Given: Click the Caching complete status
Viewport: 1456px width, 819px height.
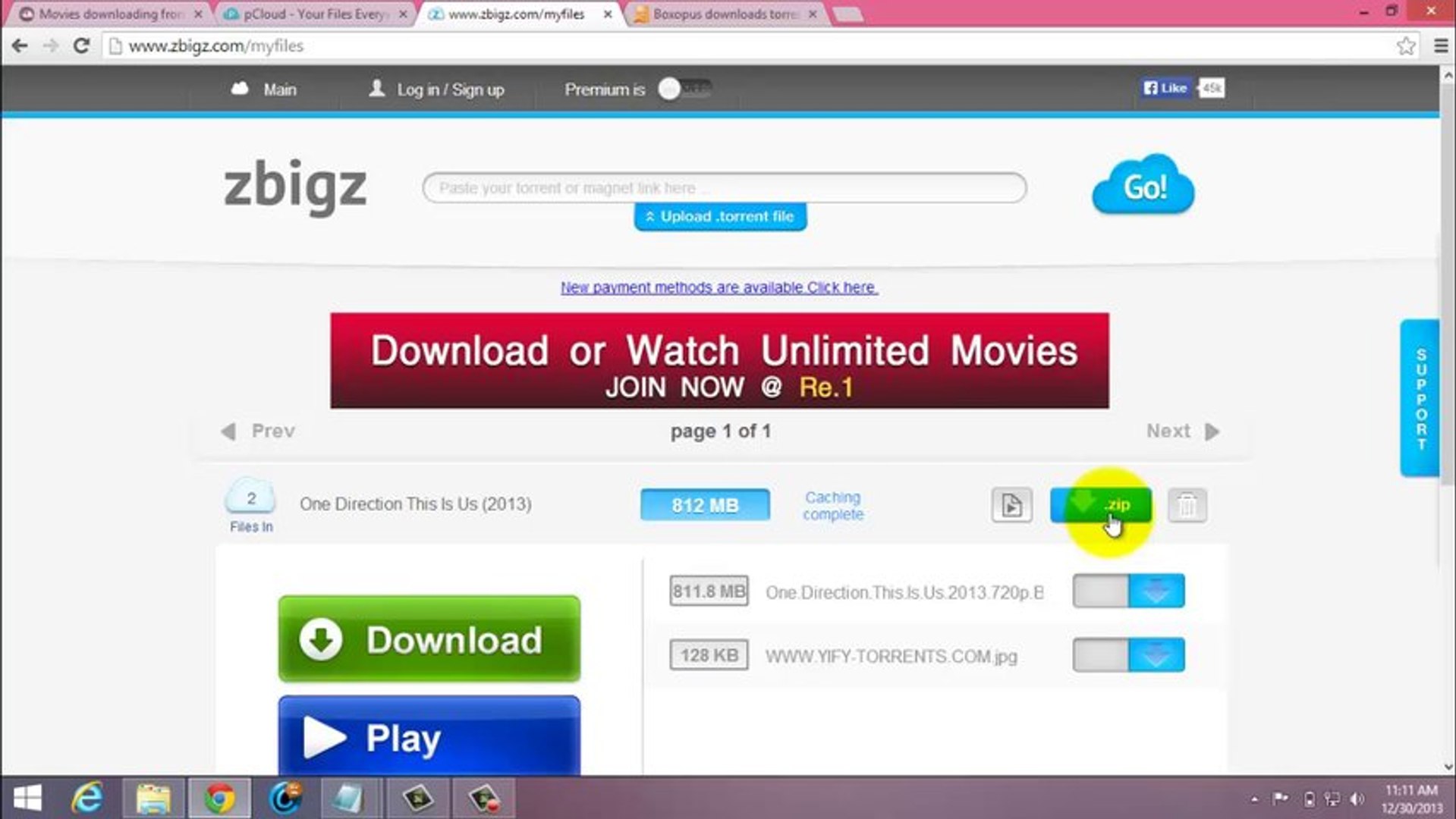Looking at the screenshot, I should (833, 506).
